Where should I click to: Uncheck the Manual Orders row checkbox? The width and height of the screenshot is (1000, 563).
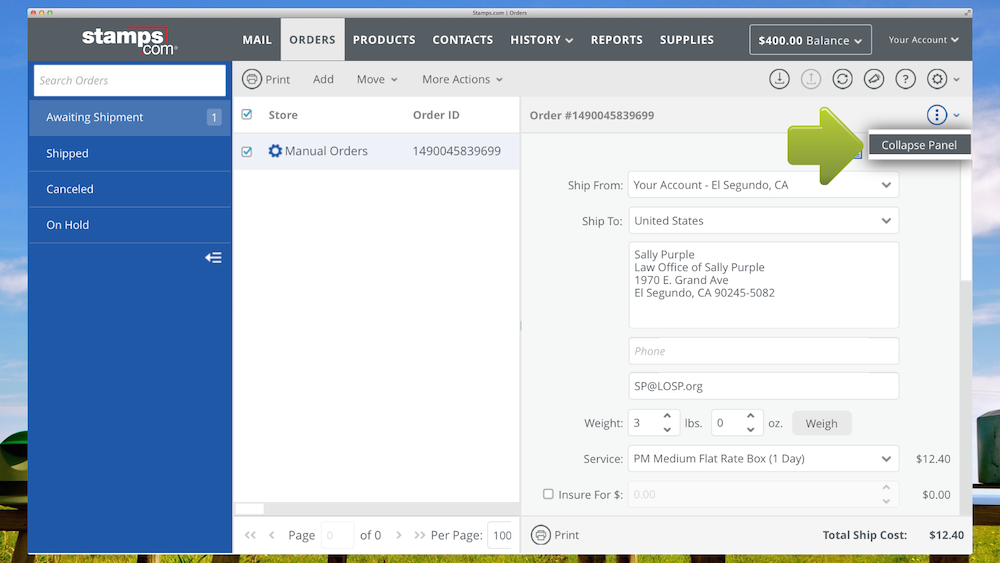tap(247, 152)
